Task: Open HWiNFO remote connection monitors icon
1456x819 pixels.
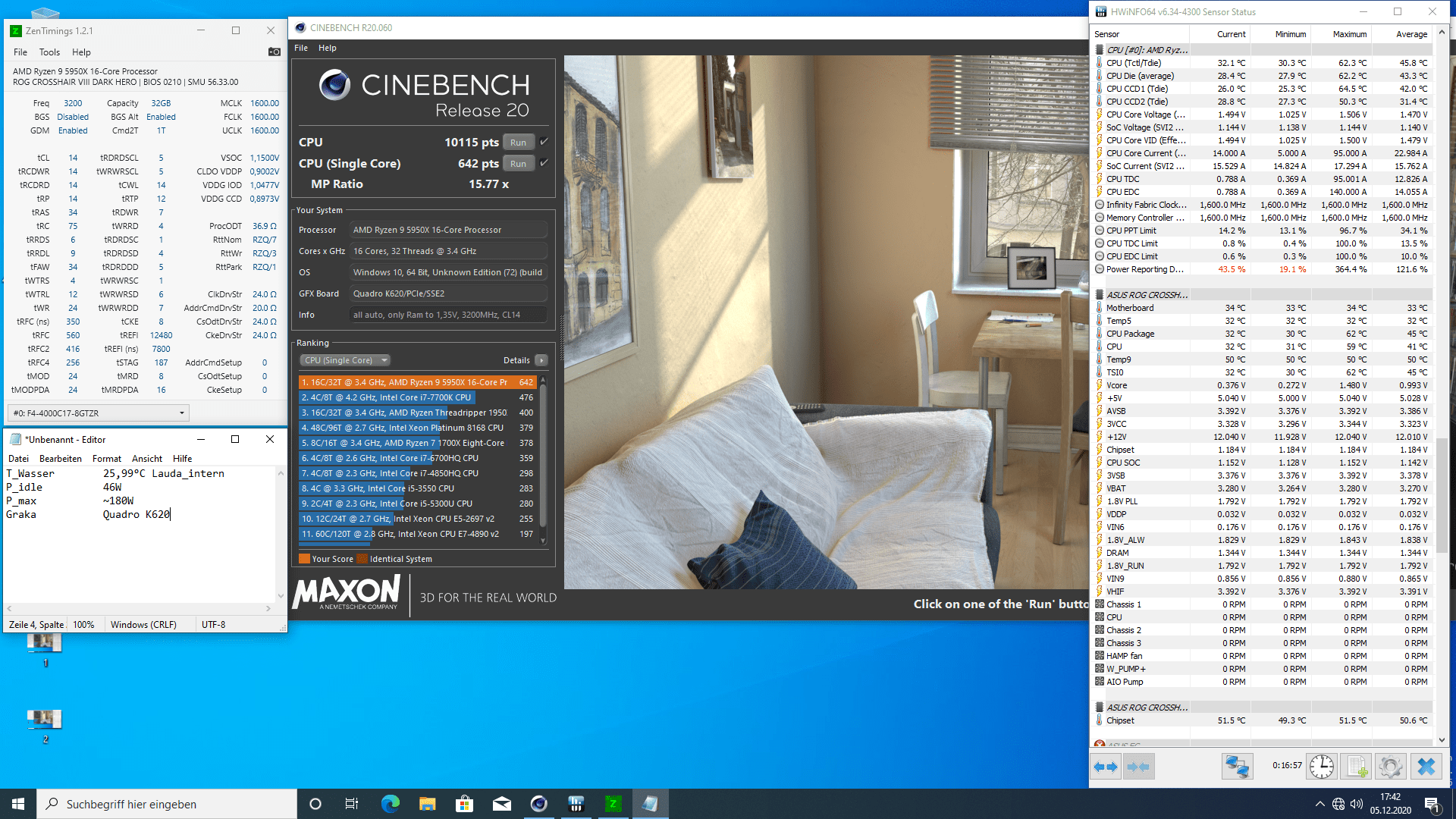Action: pos(1237,767)
